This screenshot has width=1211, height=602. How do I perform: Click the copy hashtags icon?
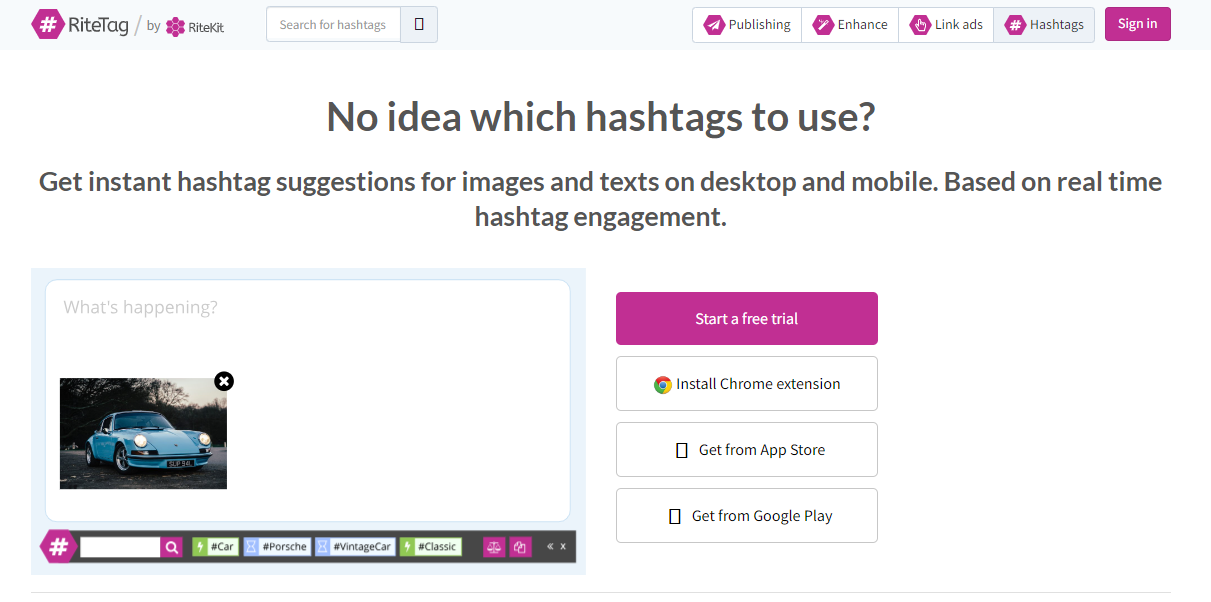520,547
